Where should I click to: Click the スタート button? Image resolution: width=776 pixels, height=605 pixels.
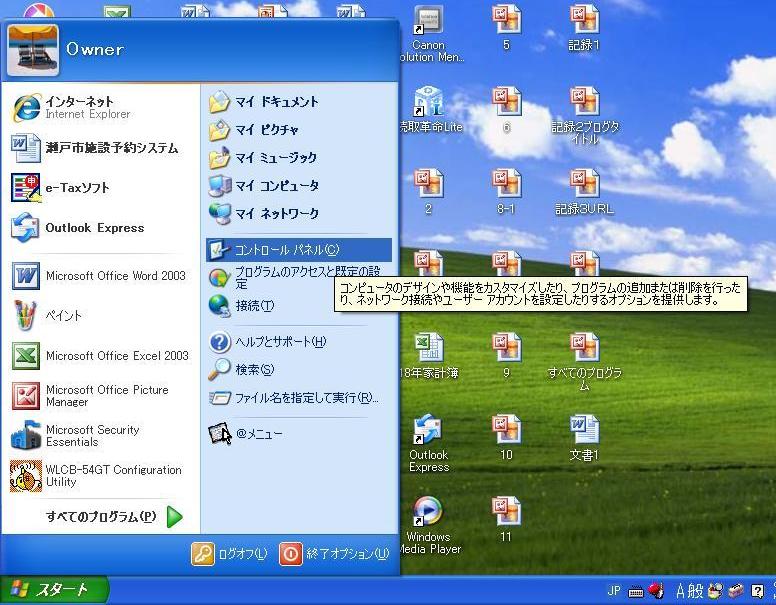[x=54, y=590]
